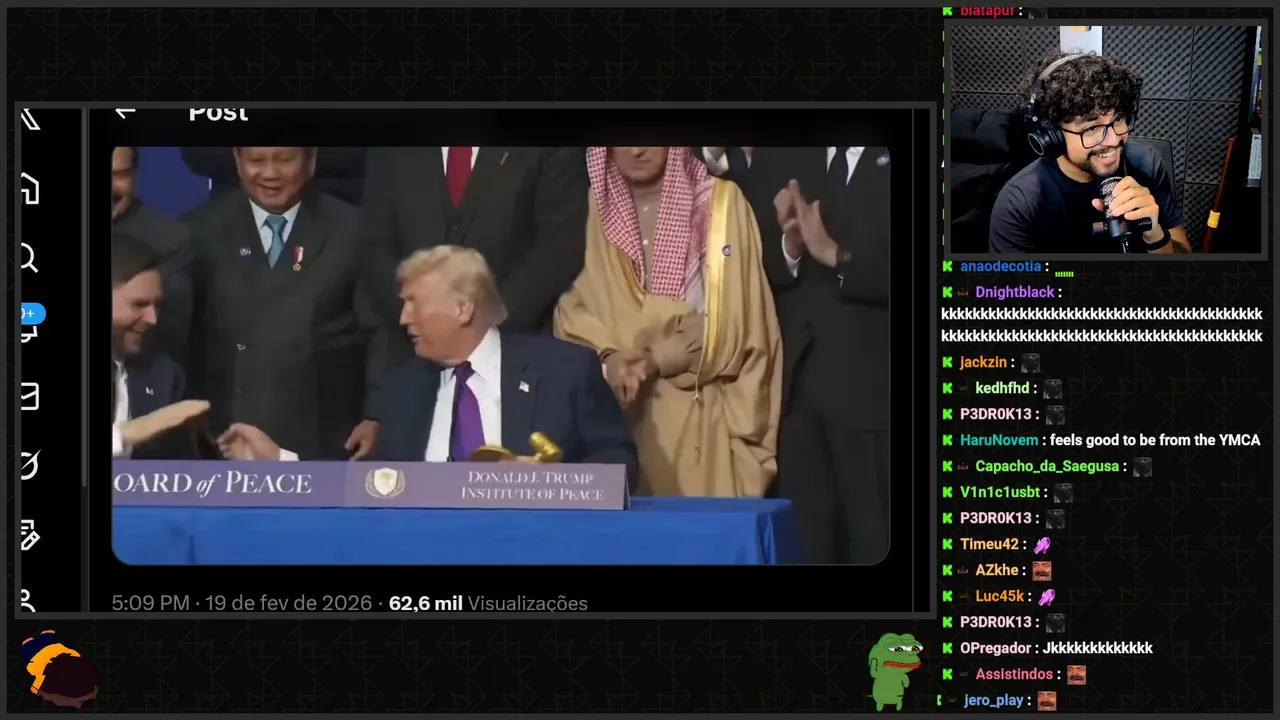
Task: Click the green Pepe frog sticker
Action: point(893,669)
